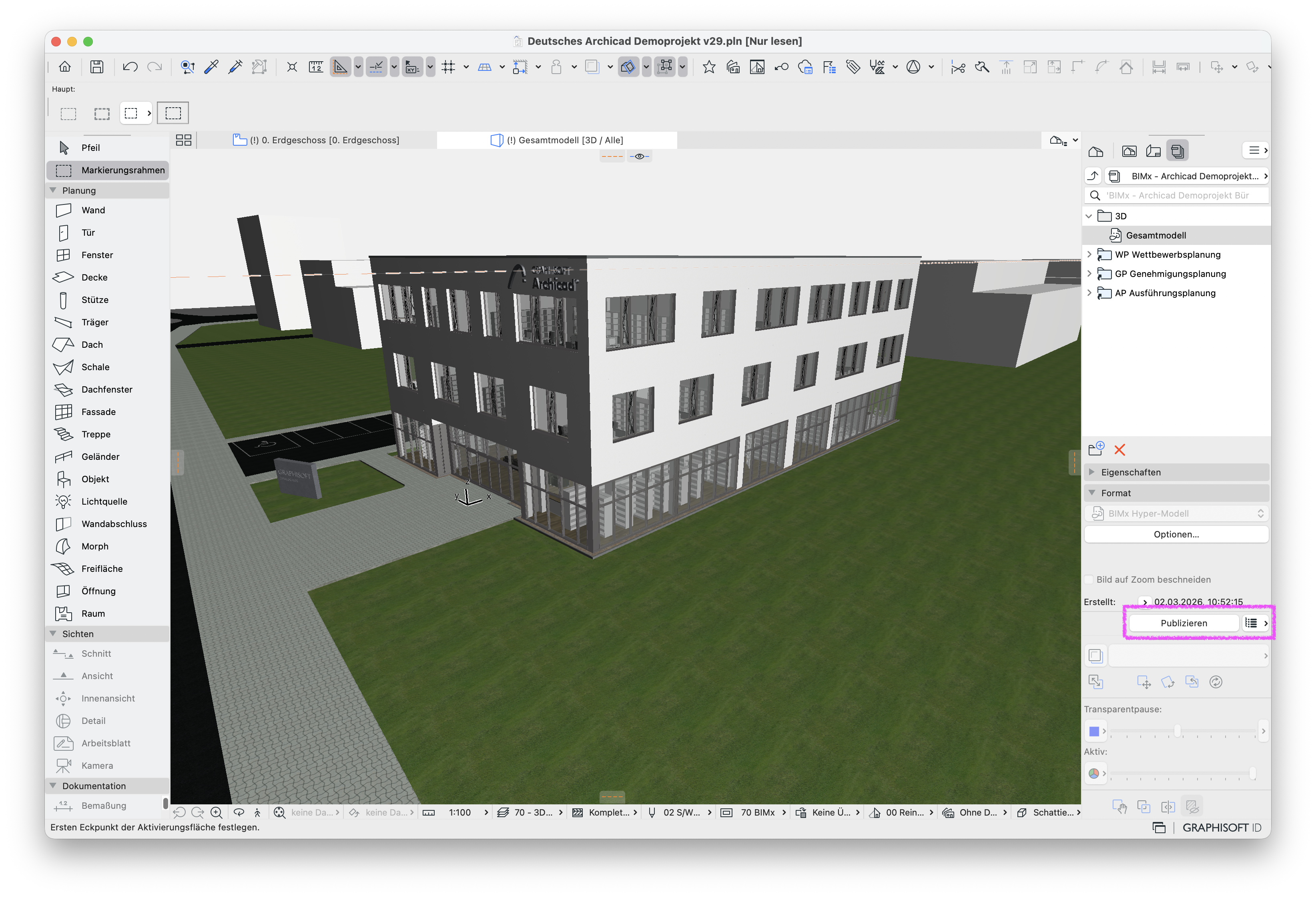Toggle the grid snap icon
Image resolution: width=1316 pixels, height=898 pixels.
449,67
